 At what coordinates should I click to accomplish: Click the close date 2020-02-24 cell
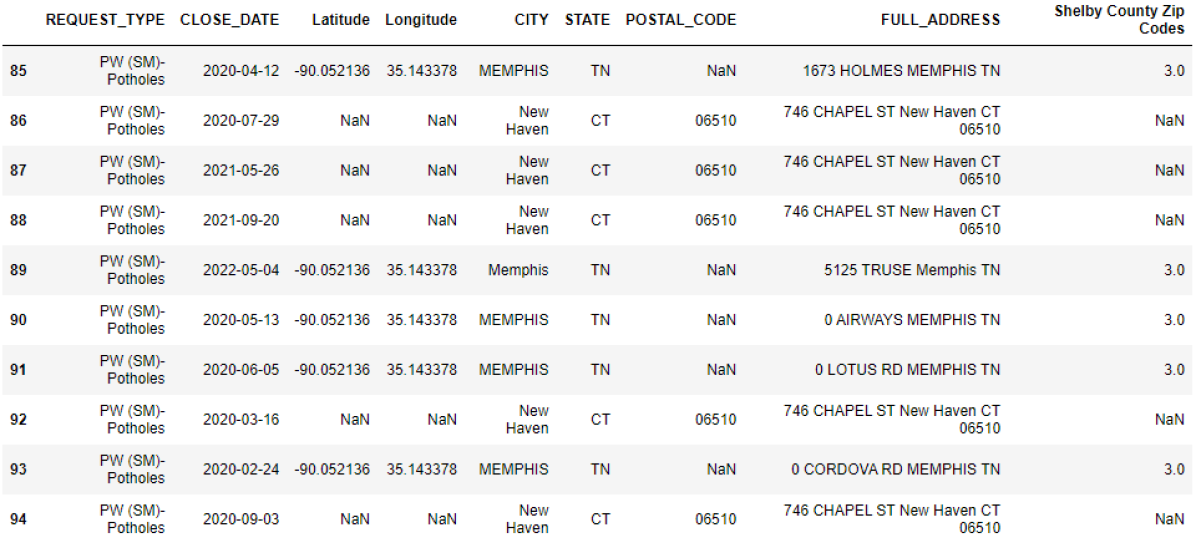(241, 469)
